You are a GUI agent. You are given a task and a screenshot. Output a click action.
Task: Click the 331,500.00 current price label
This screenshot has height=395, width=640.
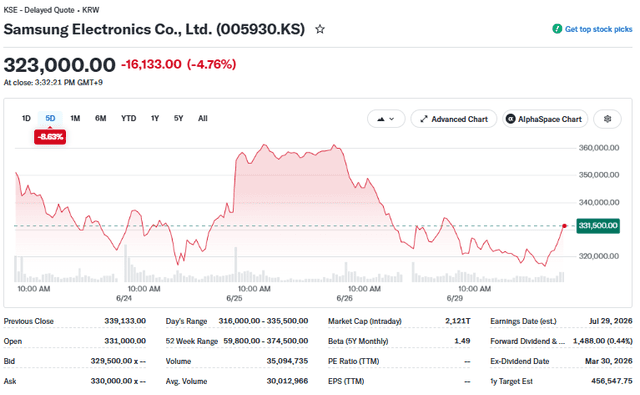[598, 226]
